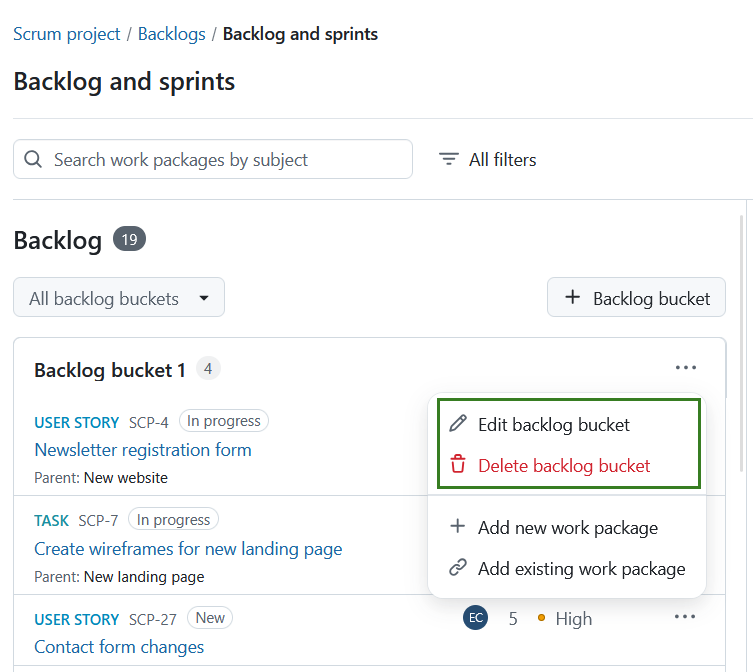This screenshot has width=753, height=672.
Task: Select Add new work package
Action: point(567,527)
